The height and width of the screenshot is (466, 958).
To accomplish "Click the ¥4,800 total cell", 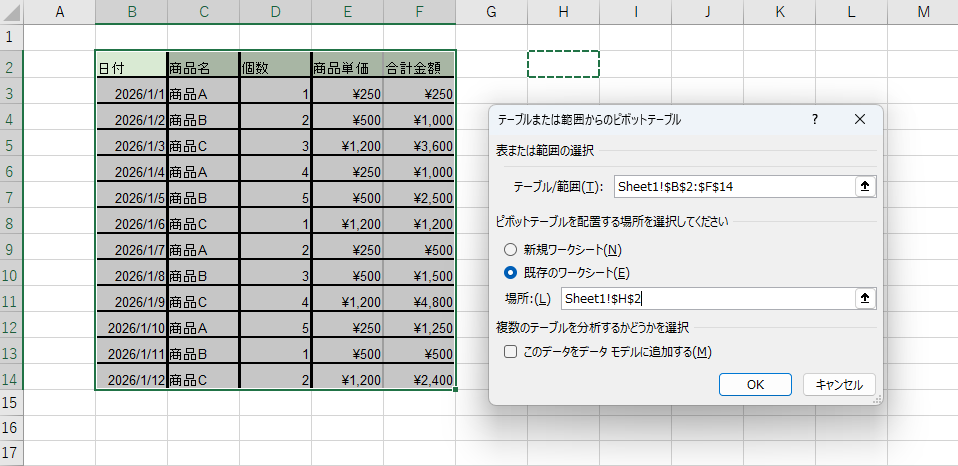I will (x=419, y=302).
